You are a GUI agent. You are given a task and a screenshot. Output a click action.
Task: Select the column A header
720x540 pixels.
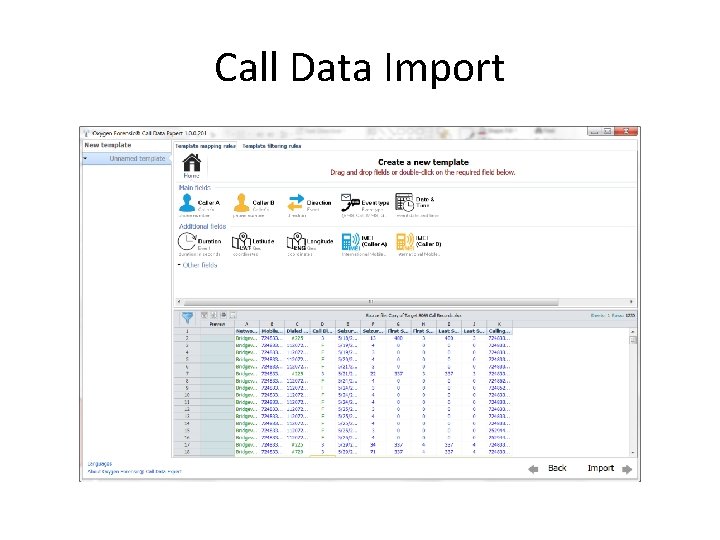[x=247, y=324]
